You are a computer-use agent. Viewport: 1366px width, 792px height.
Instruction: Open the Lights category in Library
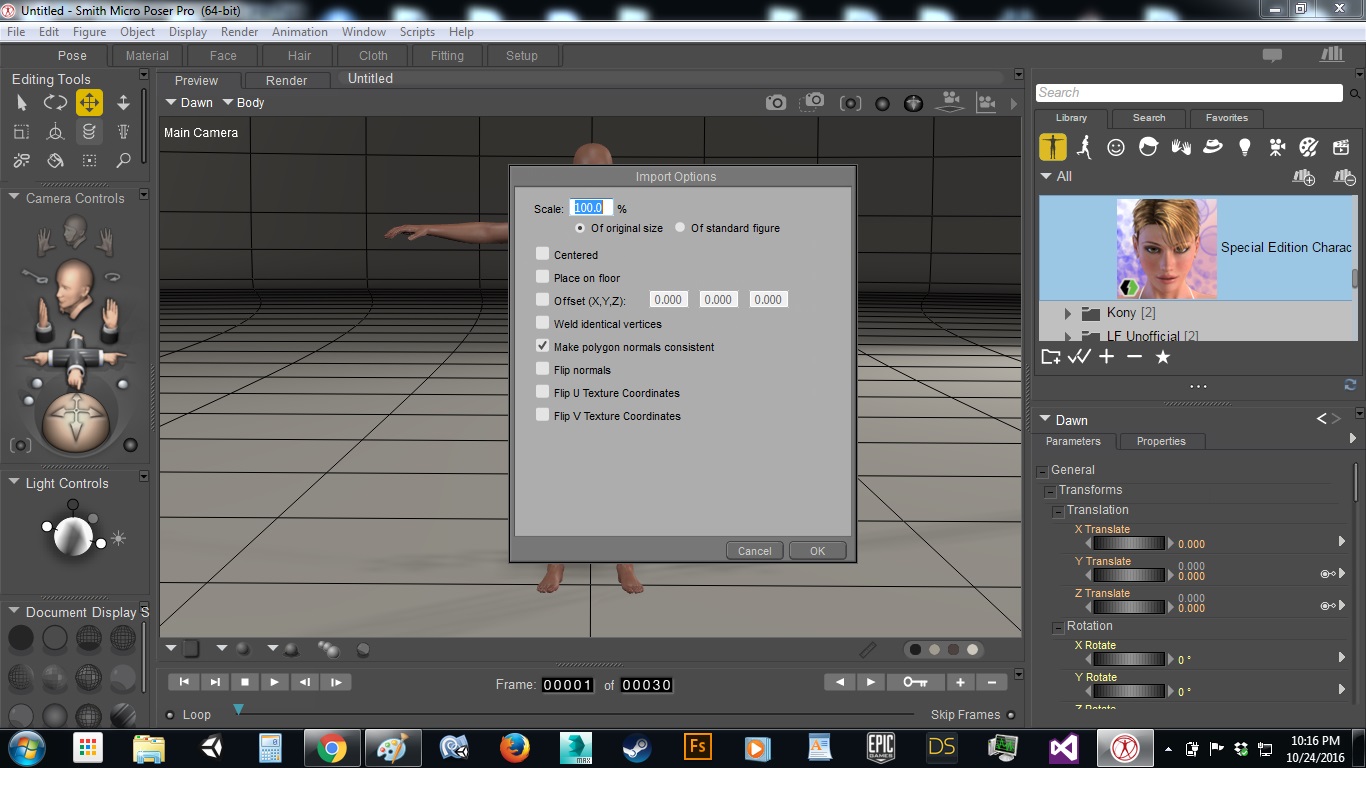1244,147
